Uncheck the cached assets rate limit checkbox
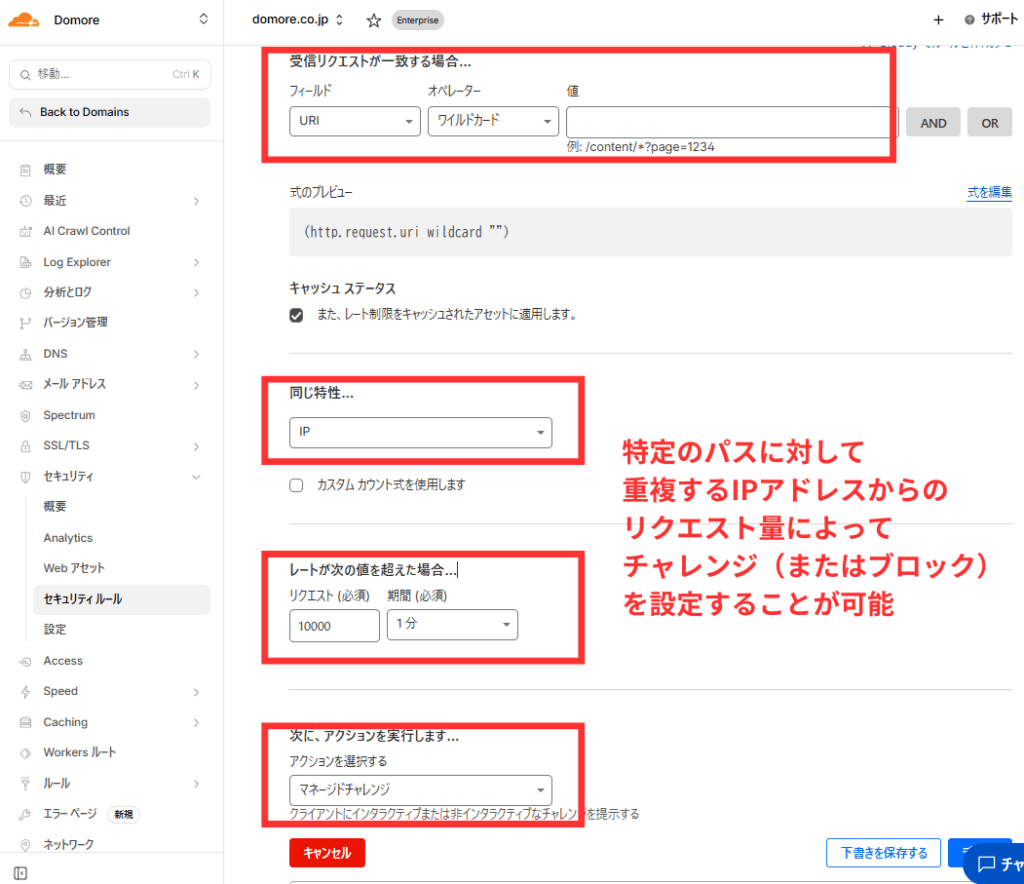This screenshot has height=884, width=1024. pos(296,315)
